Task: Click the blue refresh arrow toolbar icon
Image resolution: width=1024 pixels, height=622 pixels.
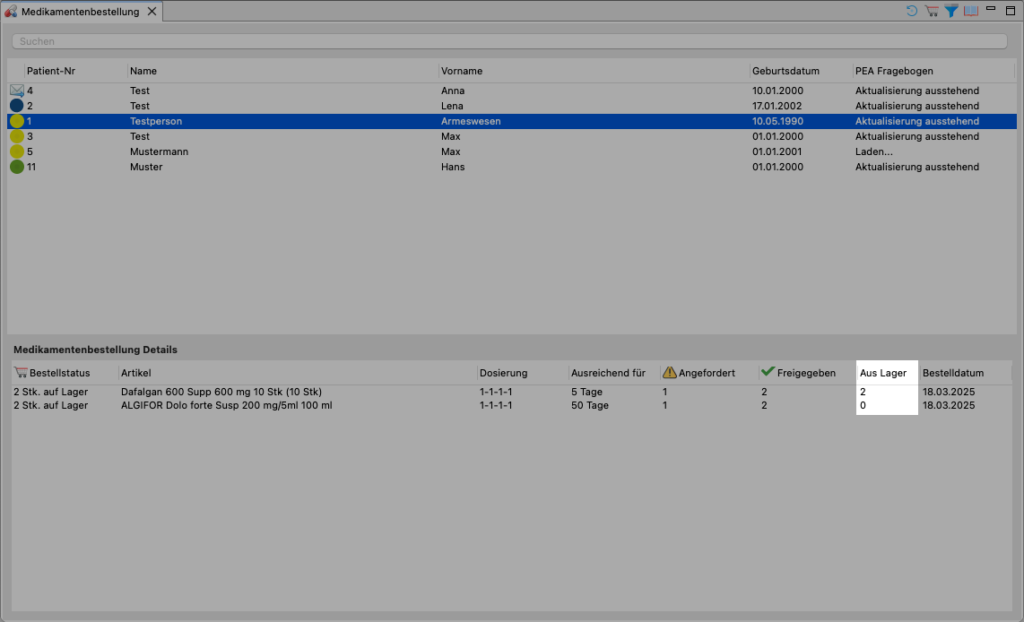Action: (912, 11)
